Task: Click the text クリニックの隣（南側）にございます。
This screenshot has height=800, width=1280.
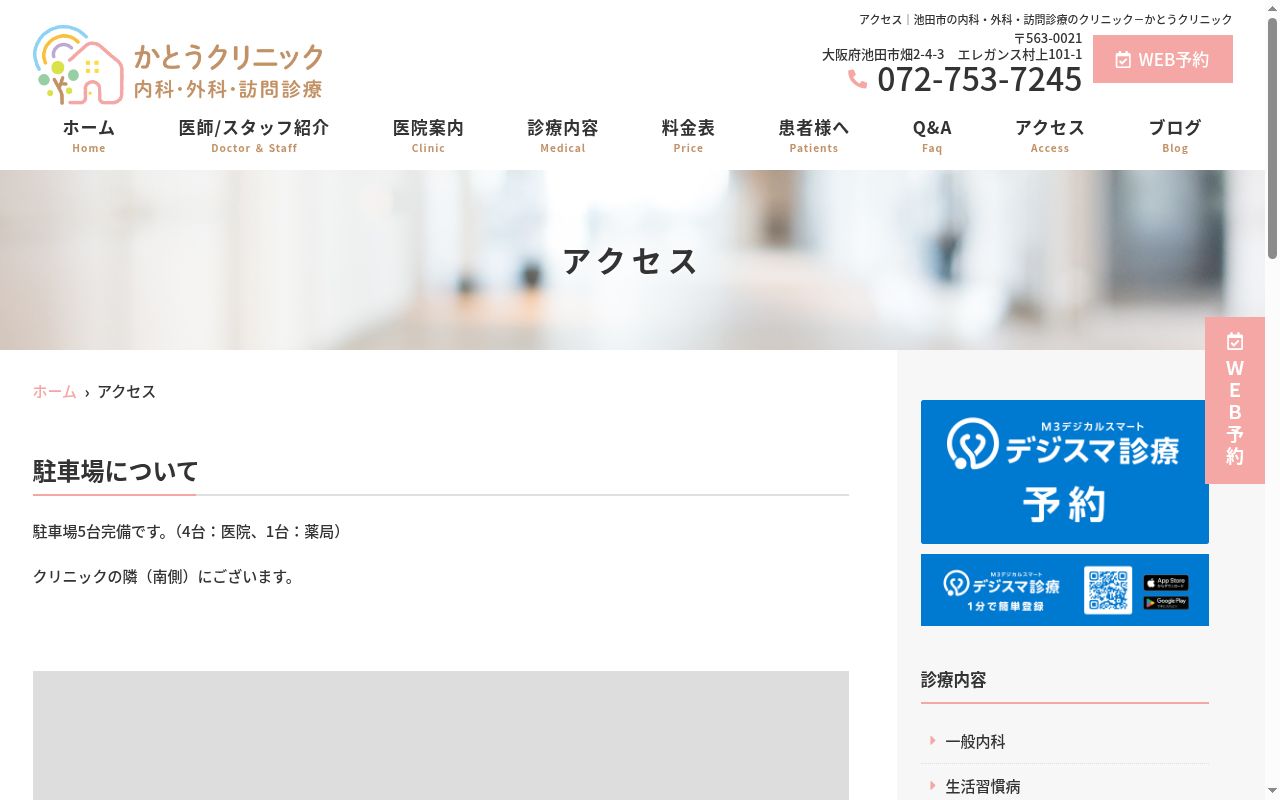Action: click(166, 577)
